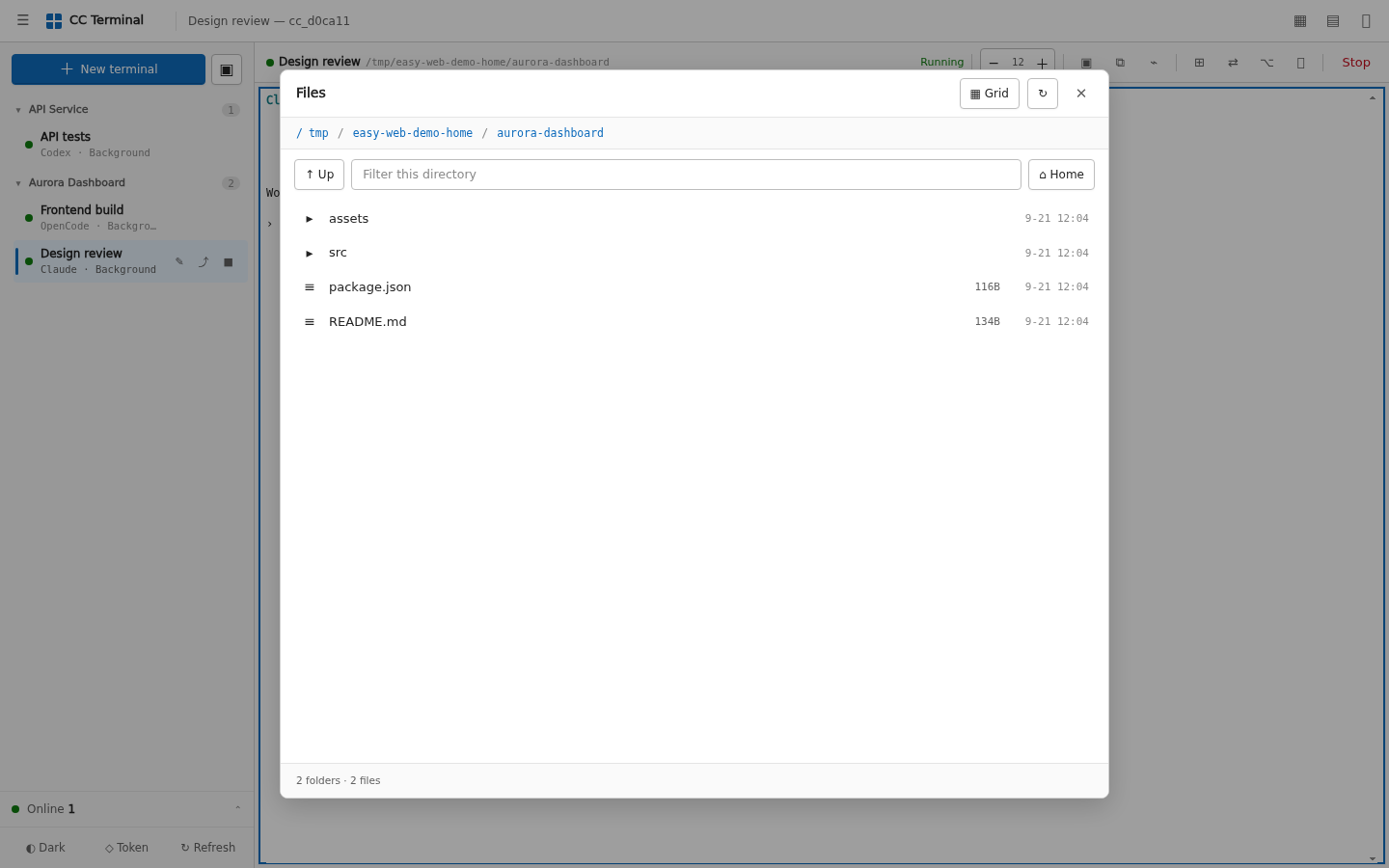
Task: Decrease terminal font size with minus
Action: [x=994, y=63]
